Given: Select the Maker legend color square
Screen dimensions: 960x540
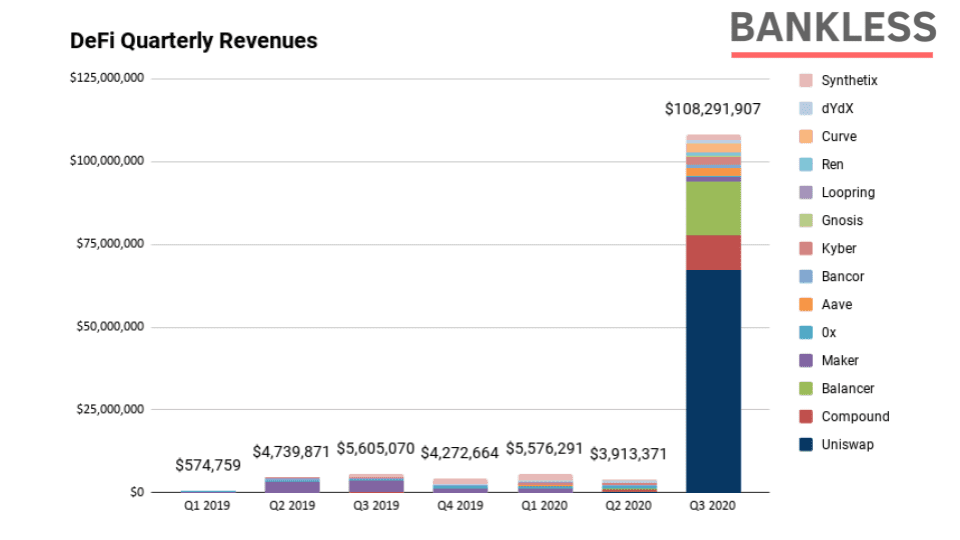Looking at the screenshot, I should point(806,361).
